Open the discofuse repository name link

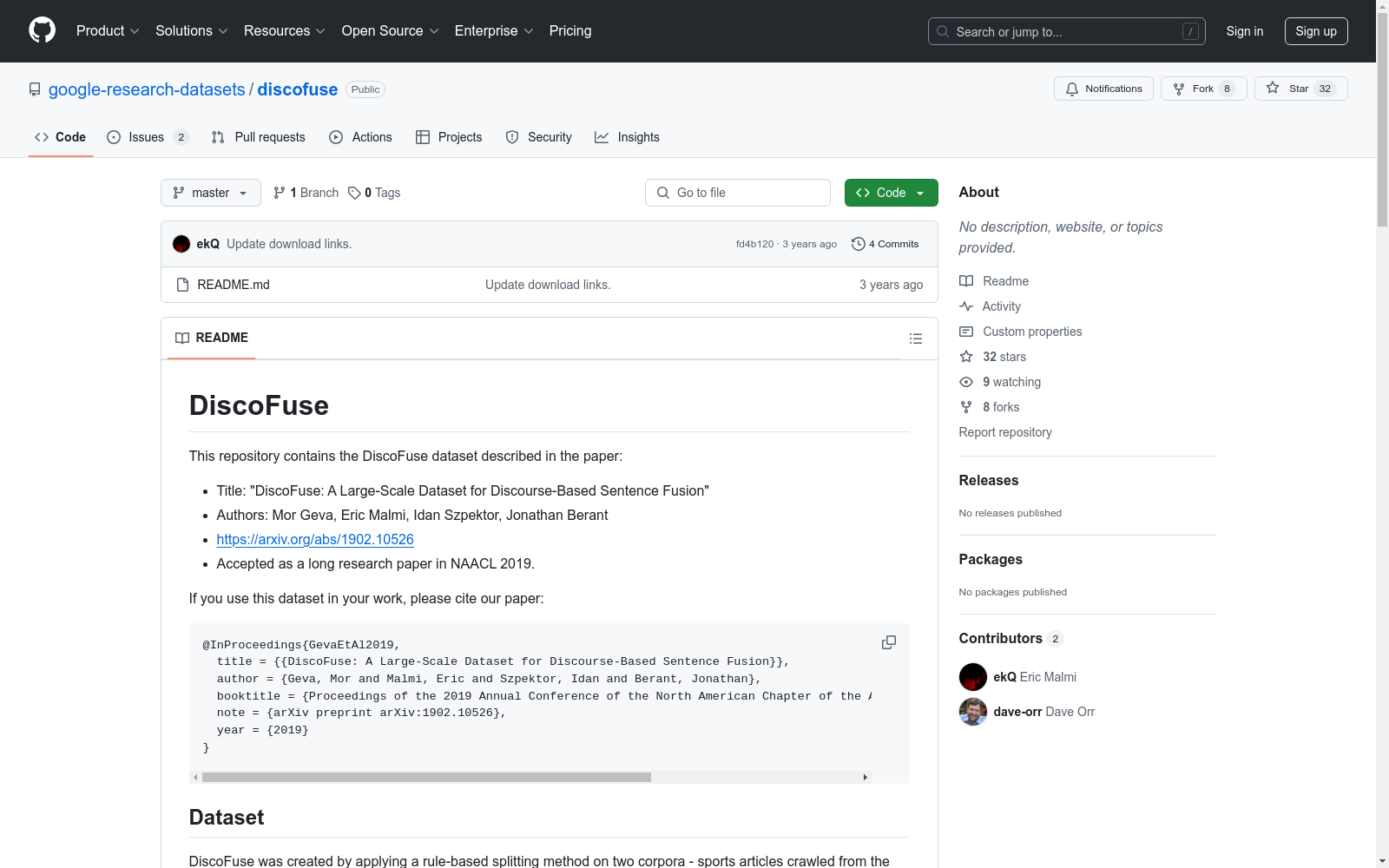click(x=298, y=89)
